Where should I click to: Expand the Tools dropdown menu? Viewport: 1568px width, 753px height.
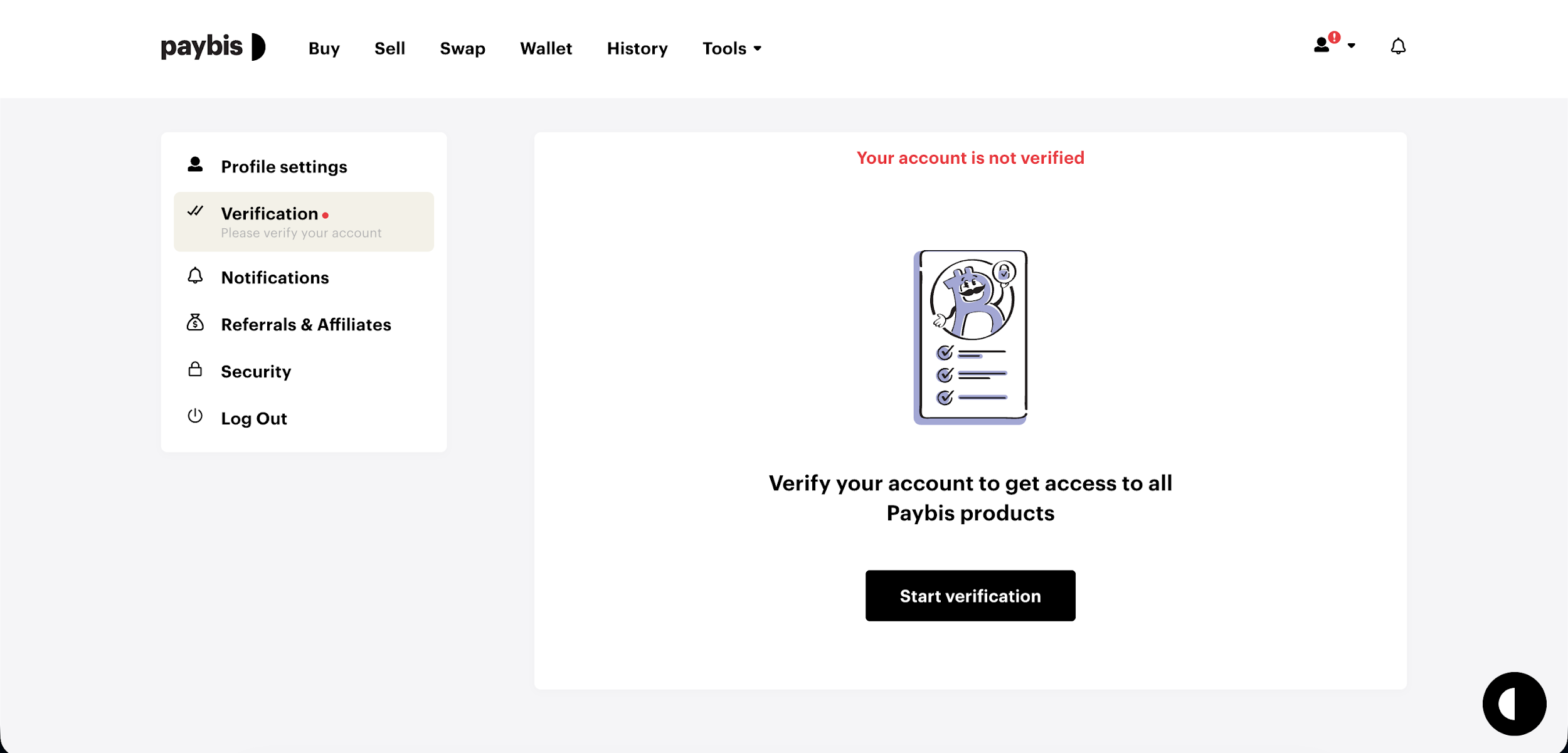tap(732, 48)
